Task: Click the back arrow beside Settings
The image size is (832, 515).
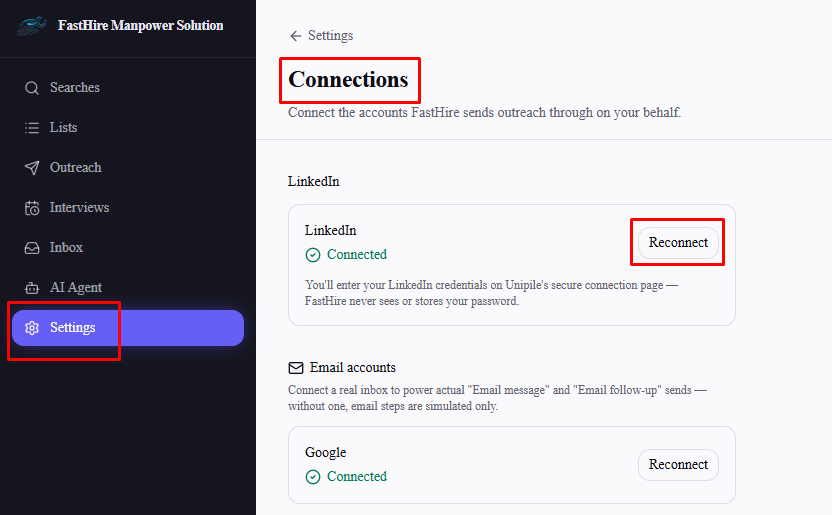Action: point(296,36)
